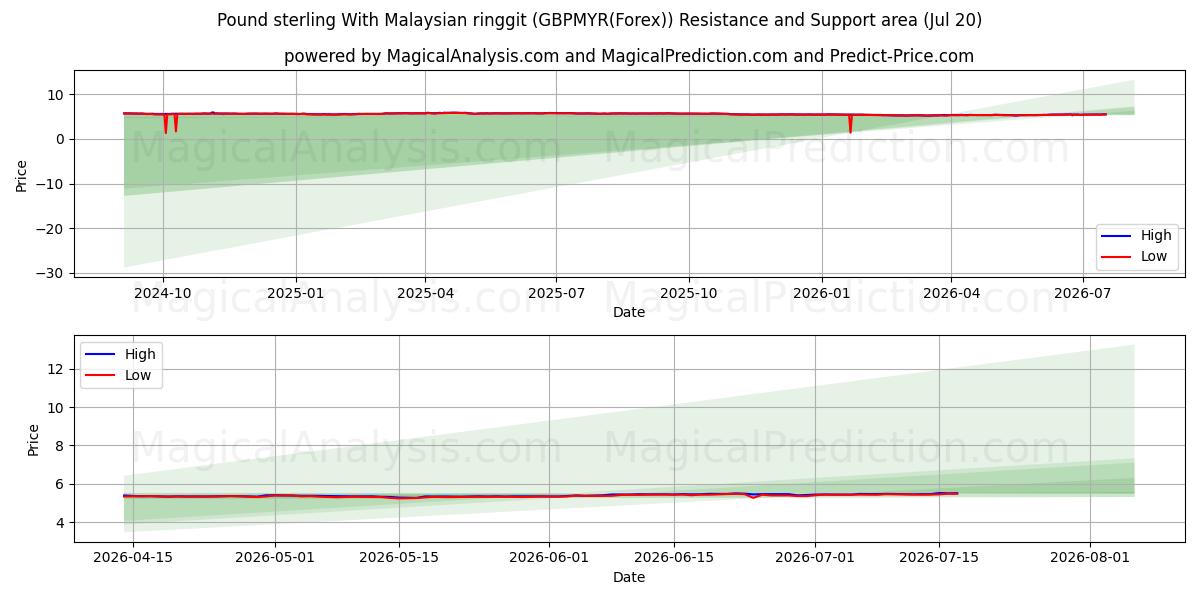The height and width of the screenshot is (600, 1200).
Task: Click the '12' price tick on the bottom chart
Action: pyautogui.click(x=58, y=369)
